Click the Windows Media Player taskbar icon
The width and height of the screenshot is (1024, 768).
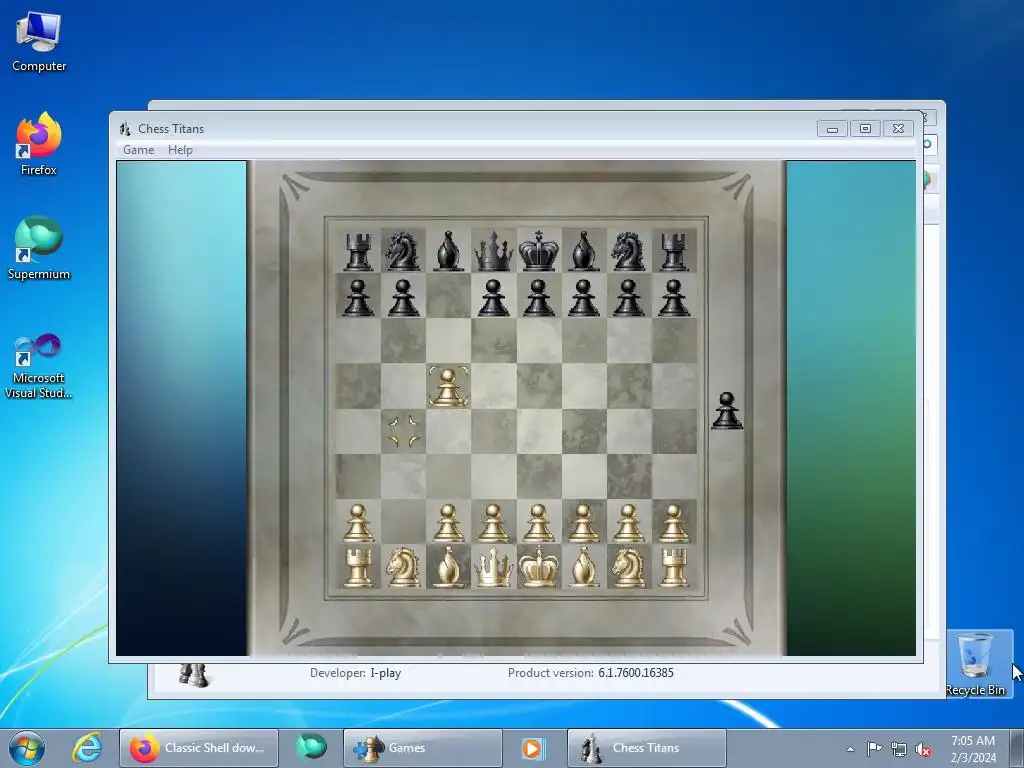click(x=532, y=748)
